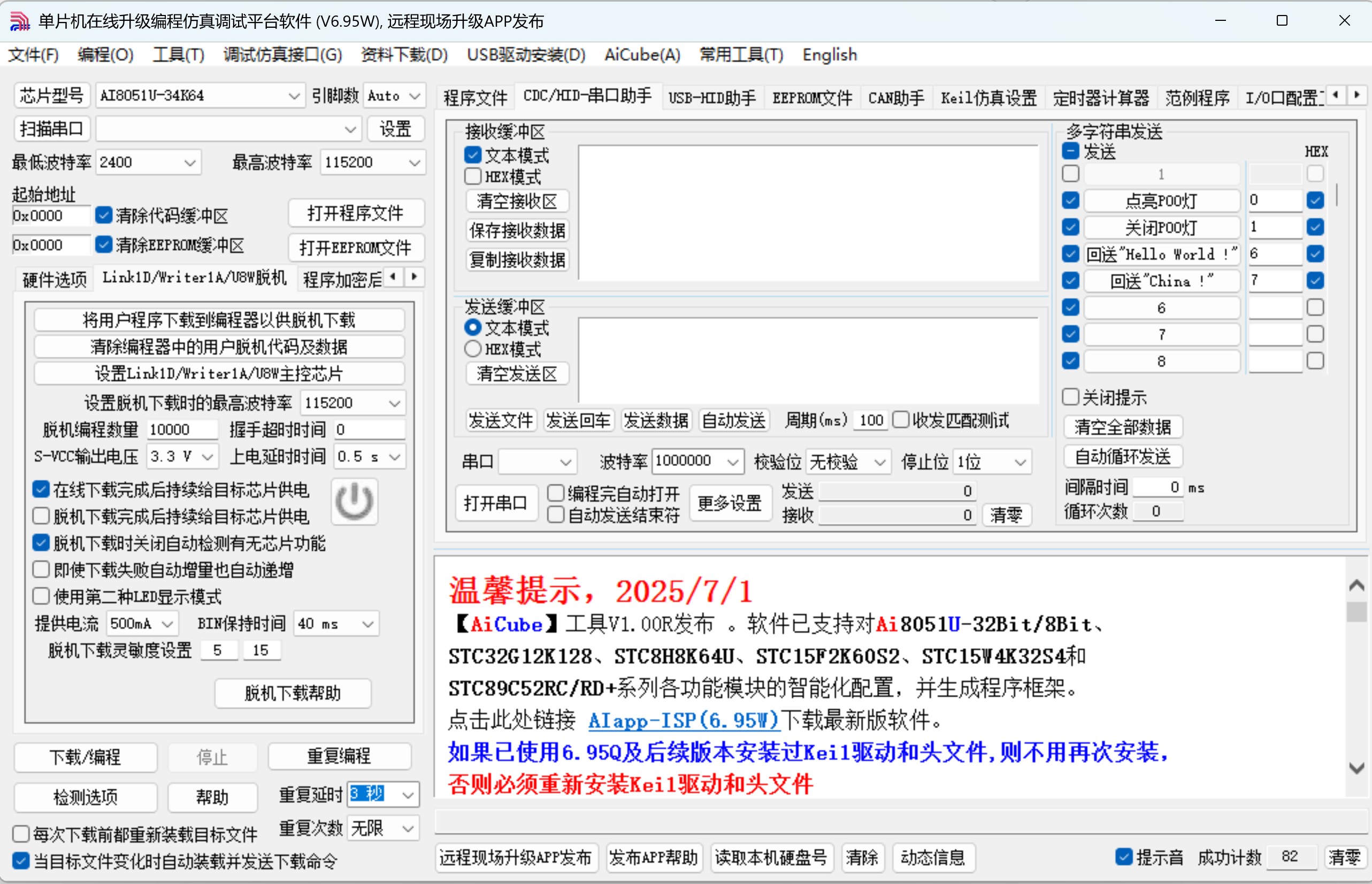Check 每次下载前都重新装载目标文件
1372x884 pixels.
tap(21, 834)
